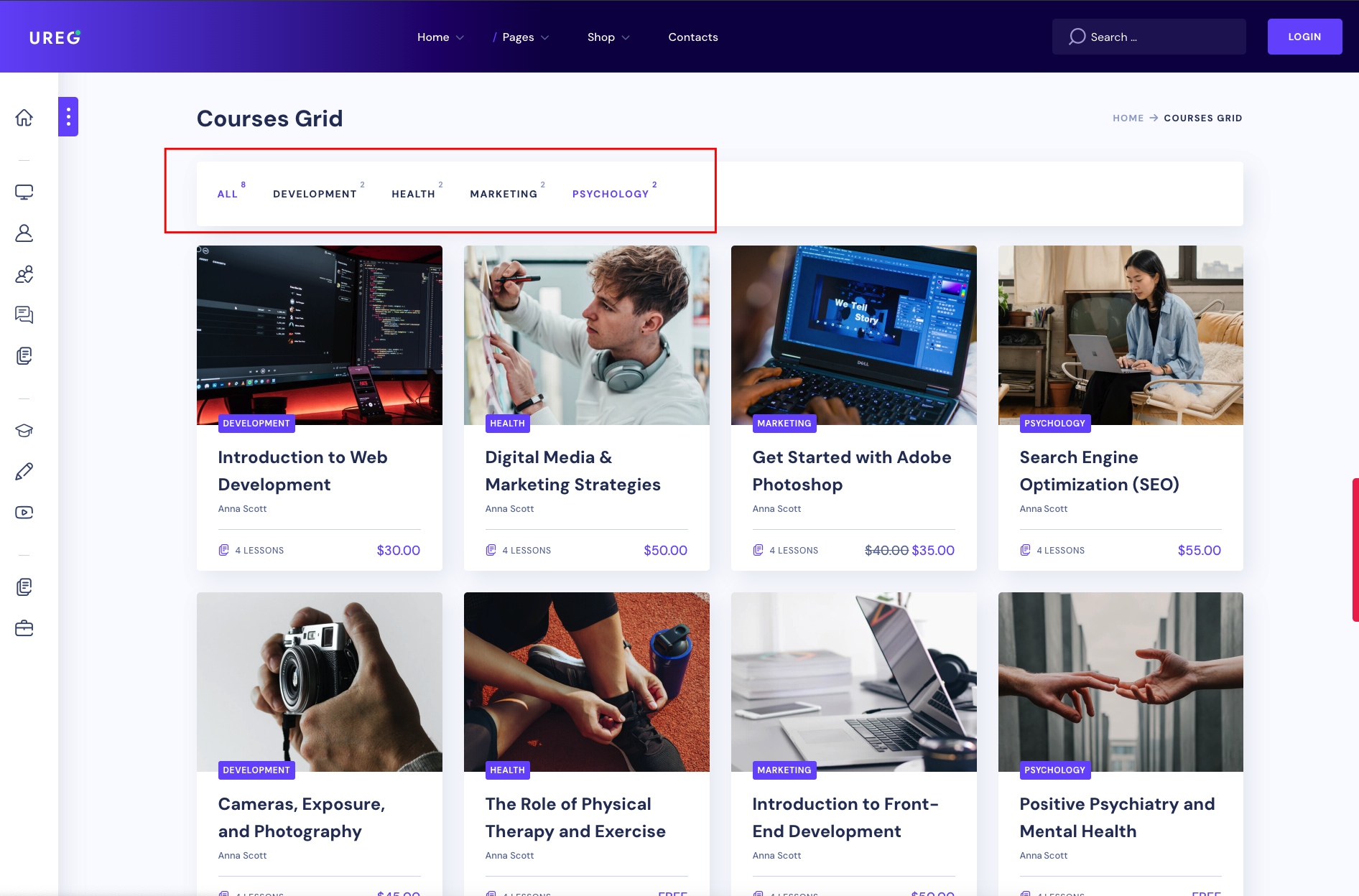The image size is (1359, 896).
Task: Open the documents icon below chat icon
Action: [24, 355]
